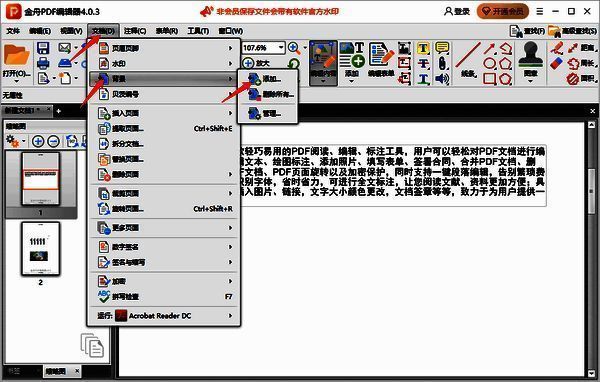Open the 工具(T) menu
The height and width of the screenshot is (382, 600).
tap(198, 31)
